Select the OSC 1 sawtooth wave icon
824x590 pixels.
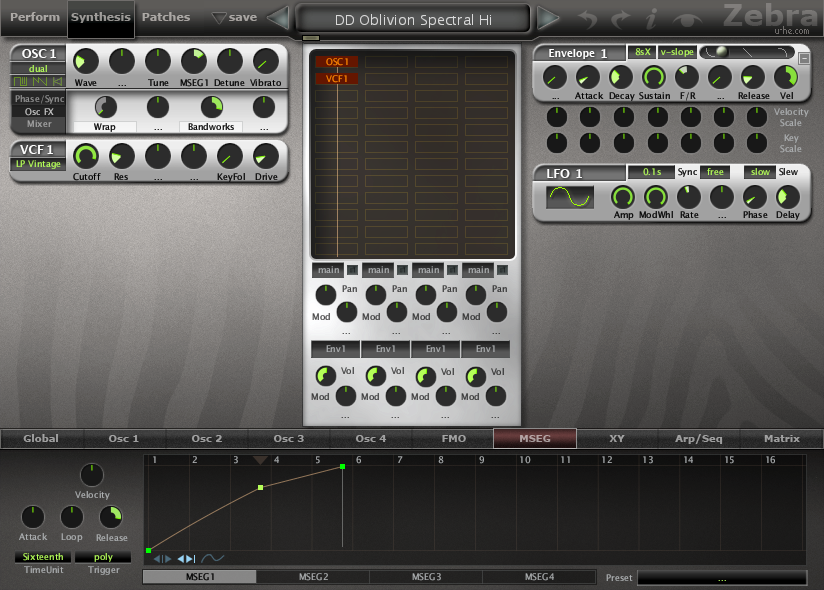40,81
